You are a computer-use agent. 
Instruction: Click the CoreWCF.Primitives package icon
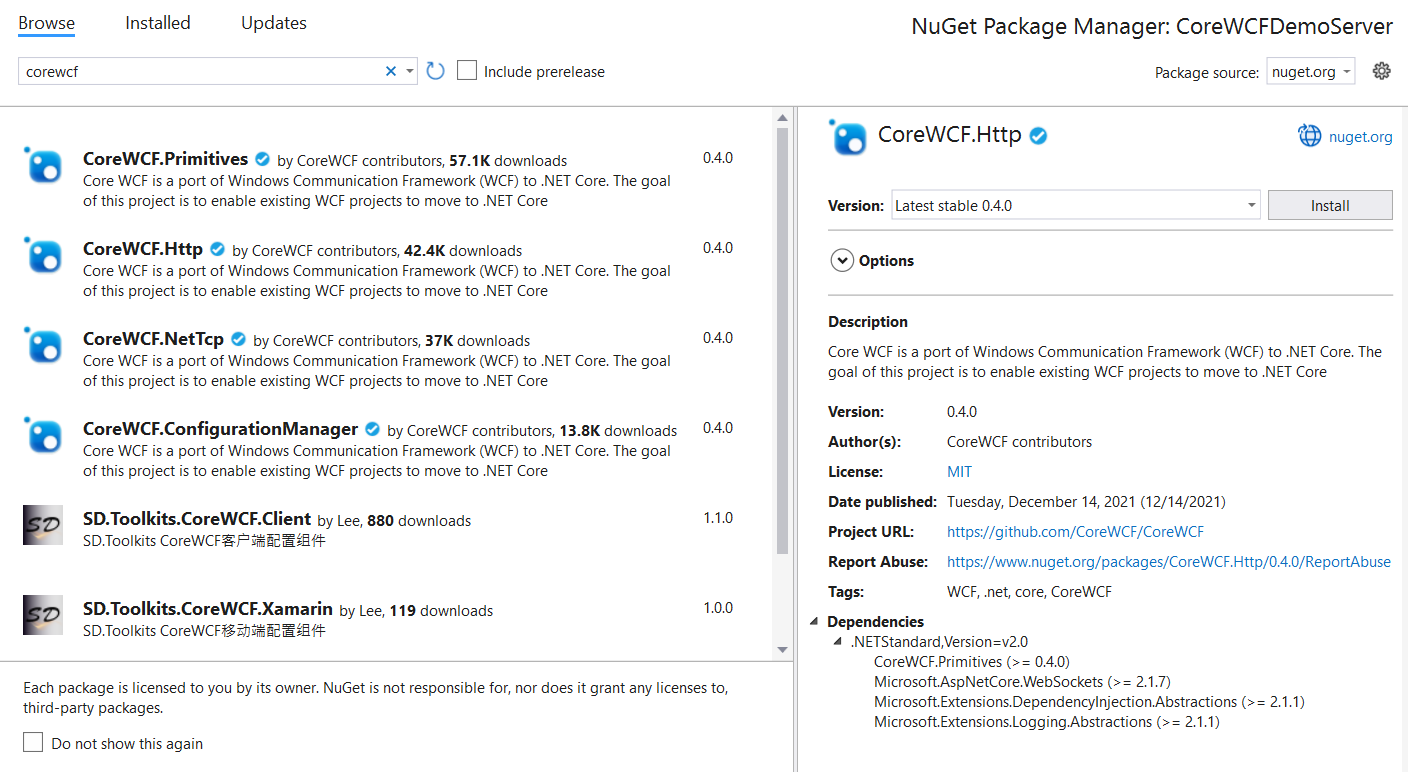coord(44,165)
